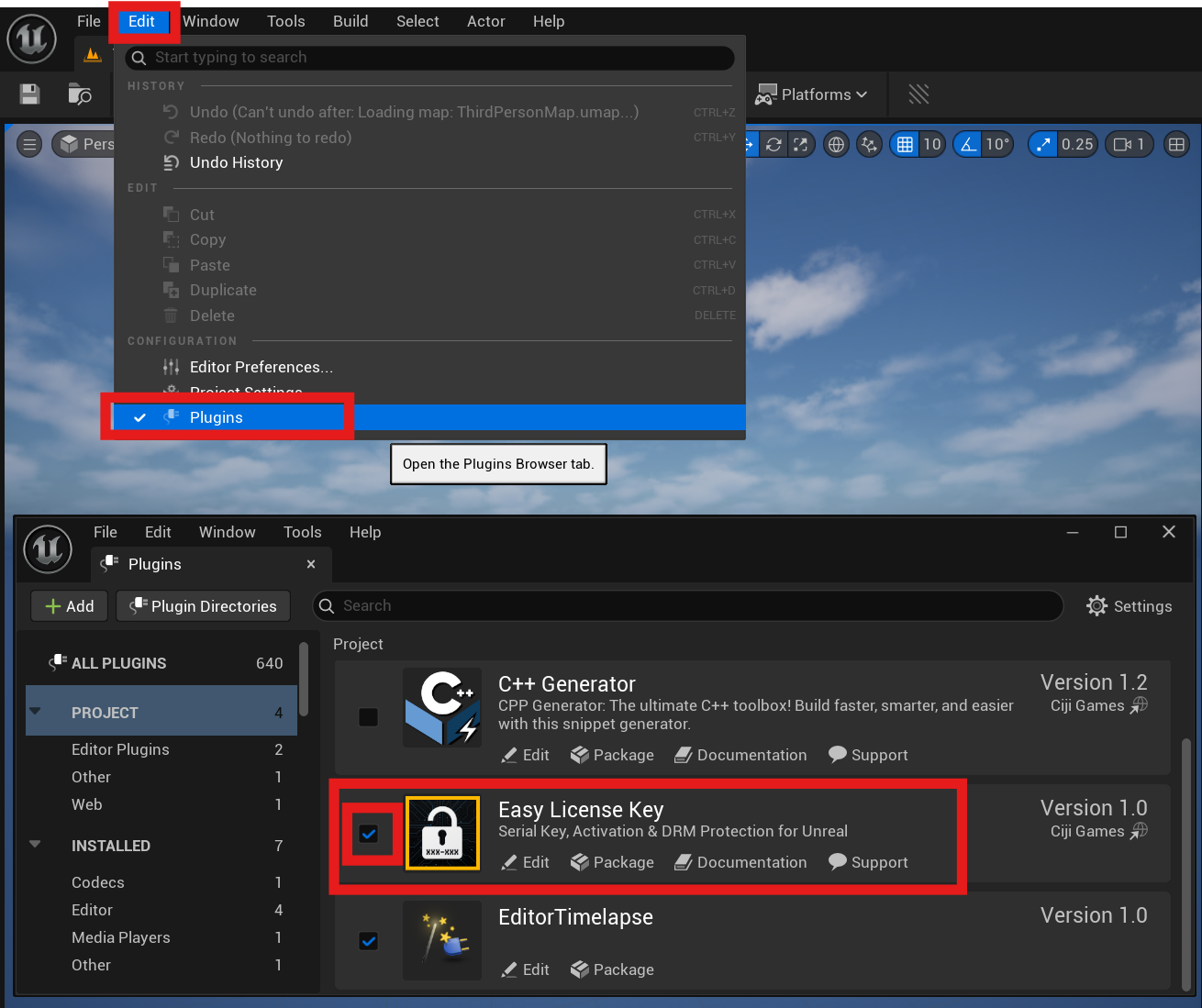Viewport: 1202px width, 1008px height.
Task: Click the rotate tool icon in the viewport
Action: point(774,144)
